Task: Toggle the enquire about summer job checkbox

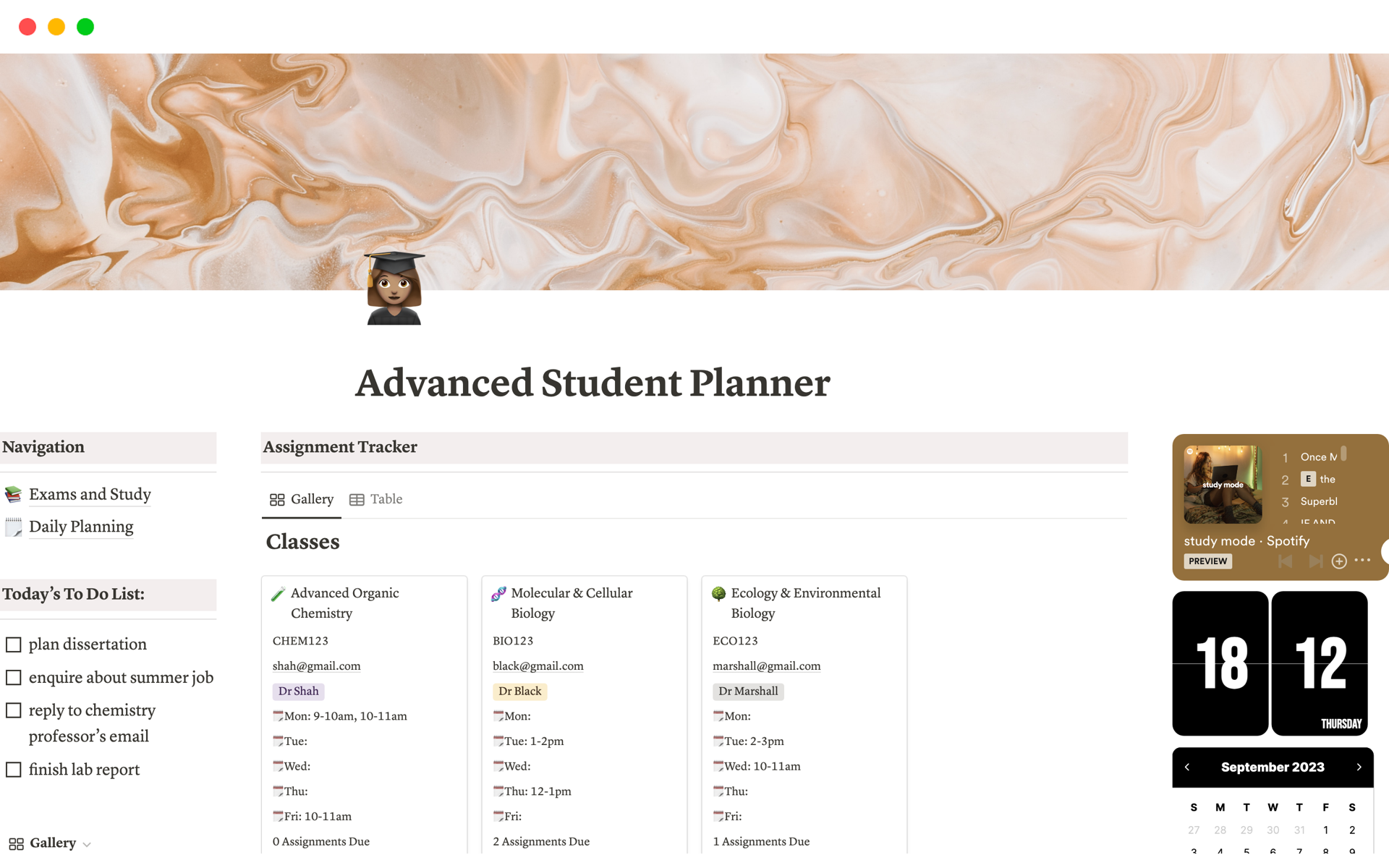Action: [x=14, y=678]
